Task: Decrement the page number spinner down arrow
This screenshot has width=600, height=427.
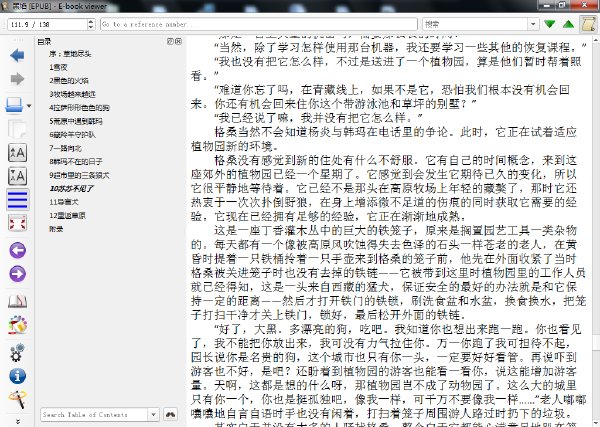Action: coord(91,27)
